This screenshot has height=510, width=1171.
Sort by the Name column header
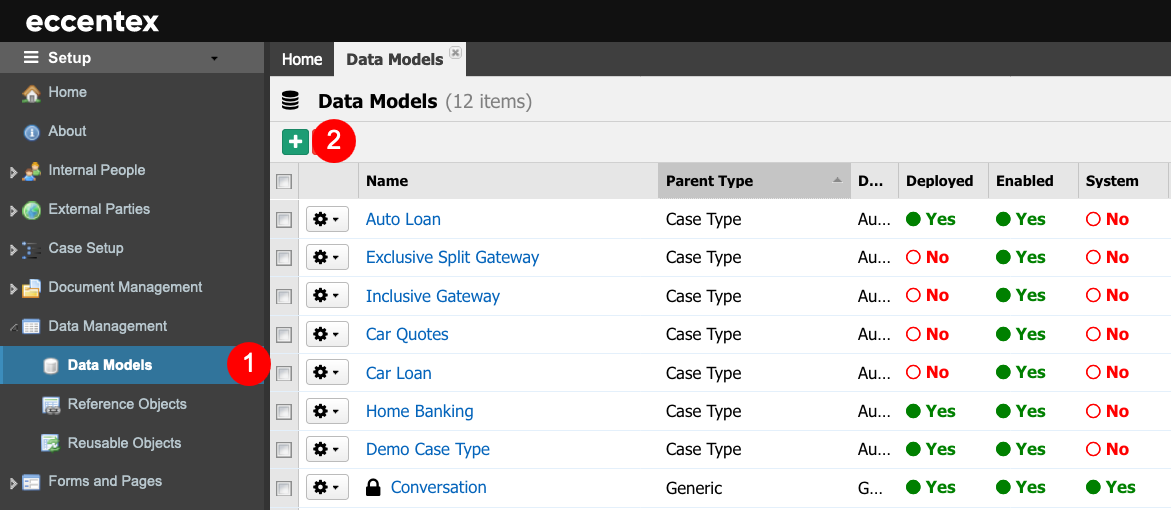pyautogui.click(x=508, y=181)
